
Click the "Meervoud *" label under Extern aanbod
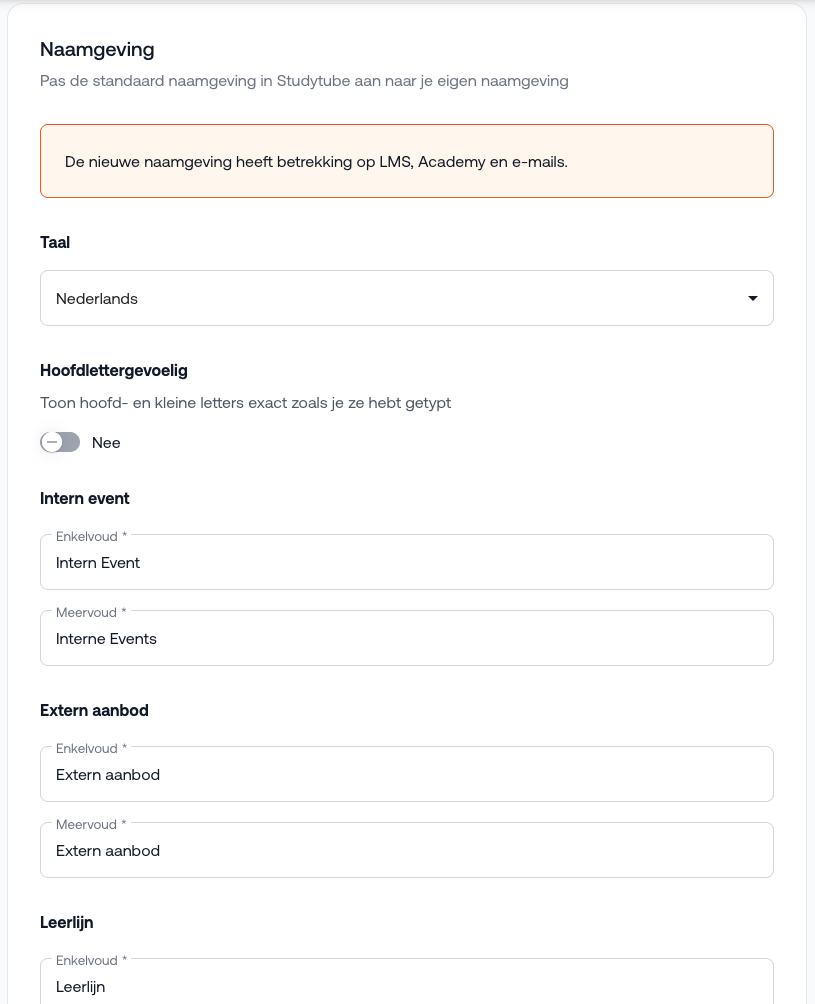(x=91, y=825)
